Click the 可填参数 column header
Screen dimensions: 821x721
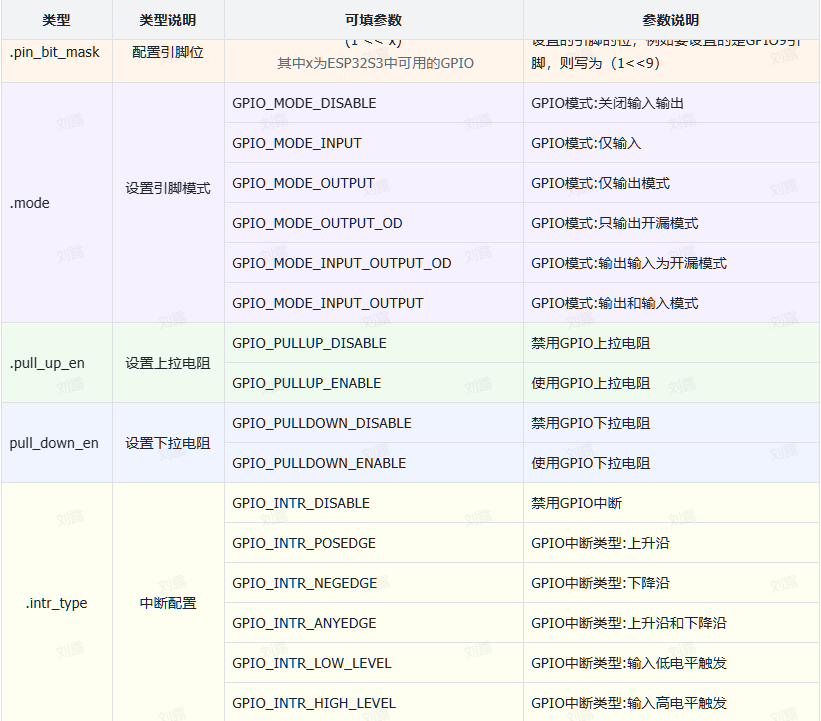point(373,20)
